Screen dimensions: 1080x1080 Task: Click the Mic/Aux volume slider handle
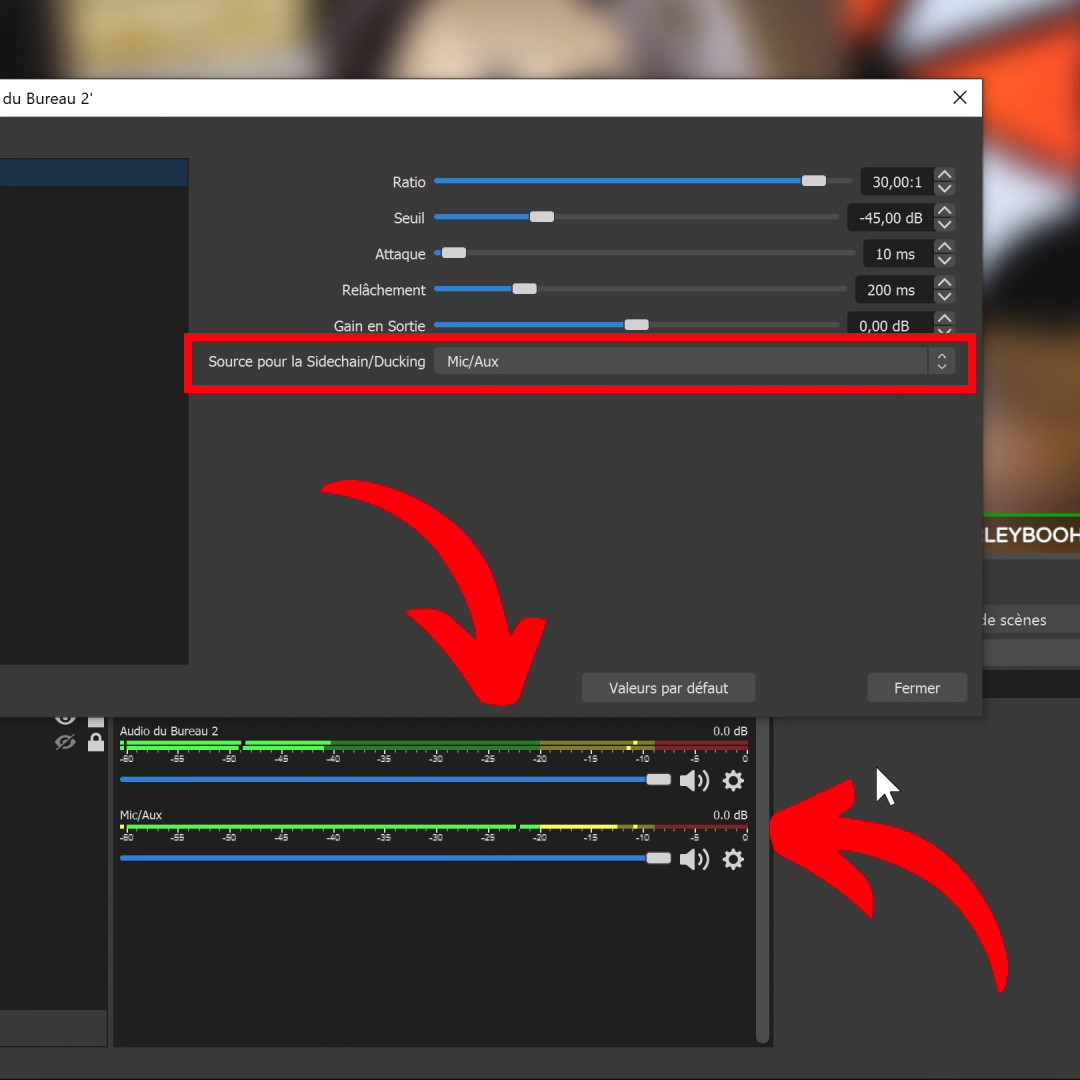tap(658, 858)
